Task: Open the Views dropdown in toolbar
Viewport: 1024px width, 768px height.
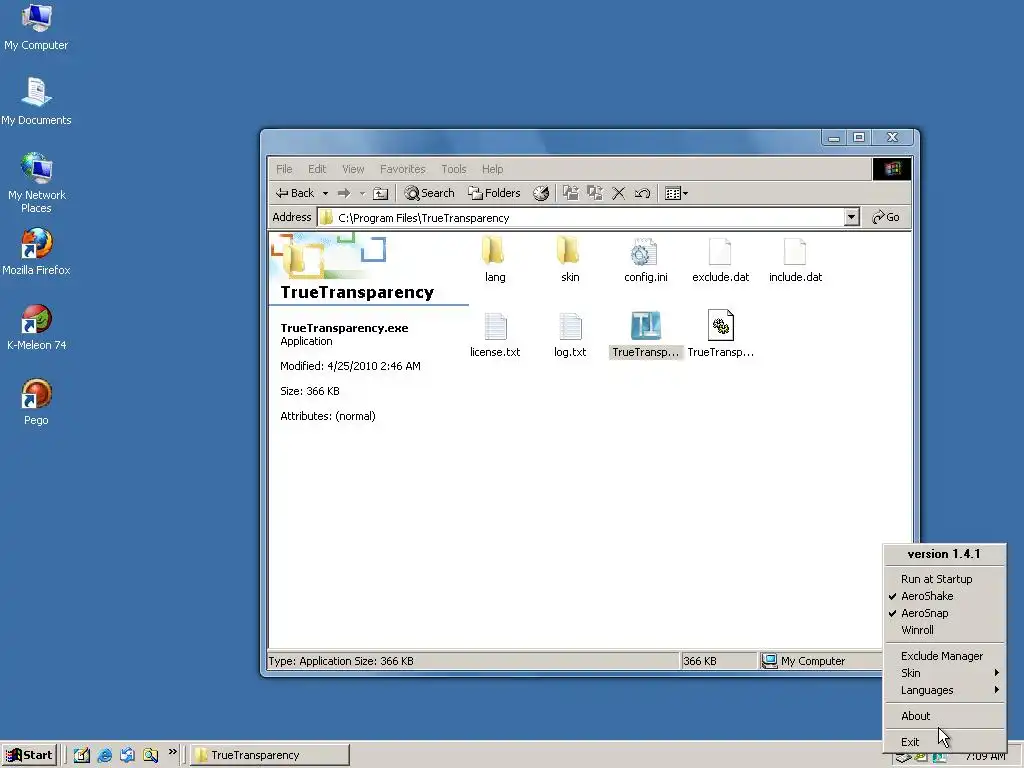Action: 676,193
